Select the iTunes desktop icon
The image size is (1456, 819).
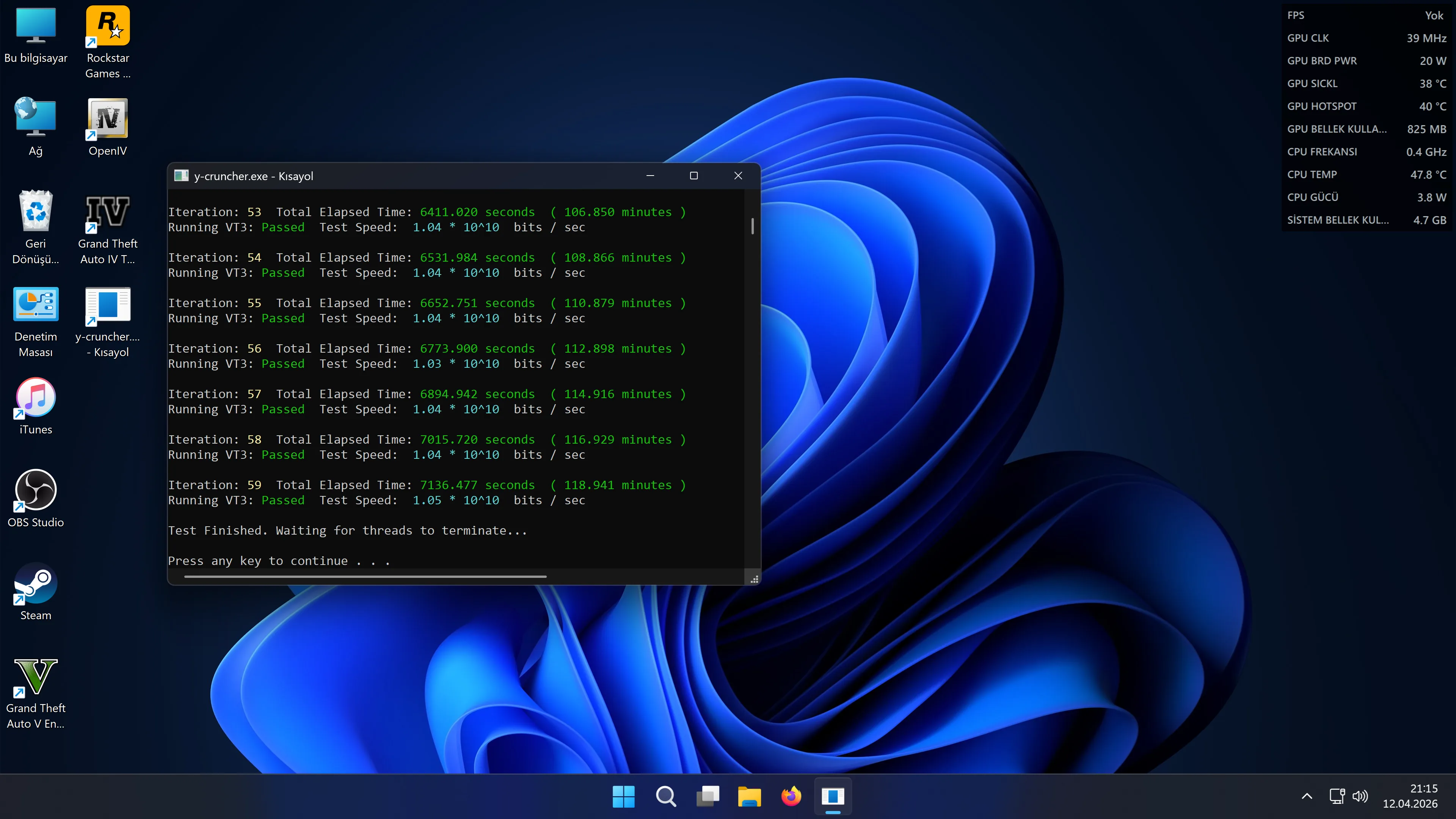coord(36,406)
